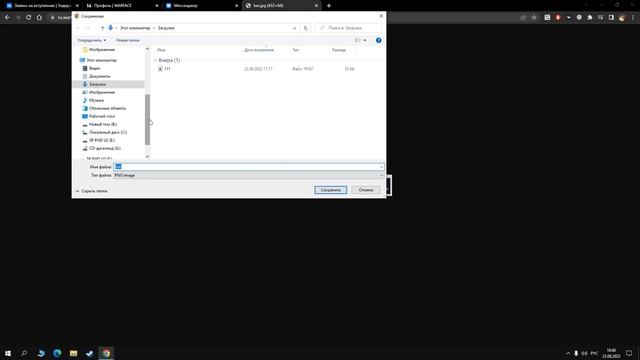Click the Новая папка button

point(128,40)
